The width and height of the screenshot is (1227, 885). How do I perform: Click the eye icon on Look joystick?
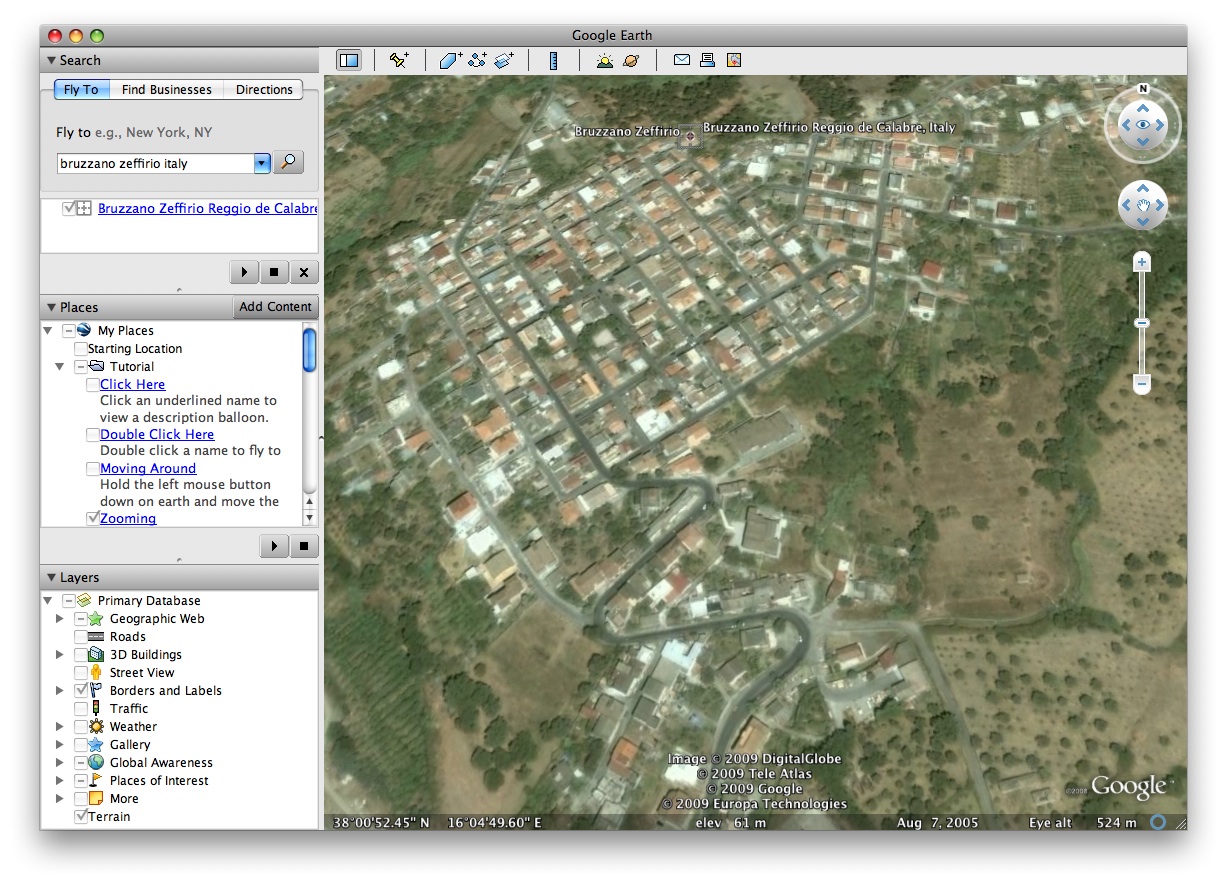1143,125
